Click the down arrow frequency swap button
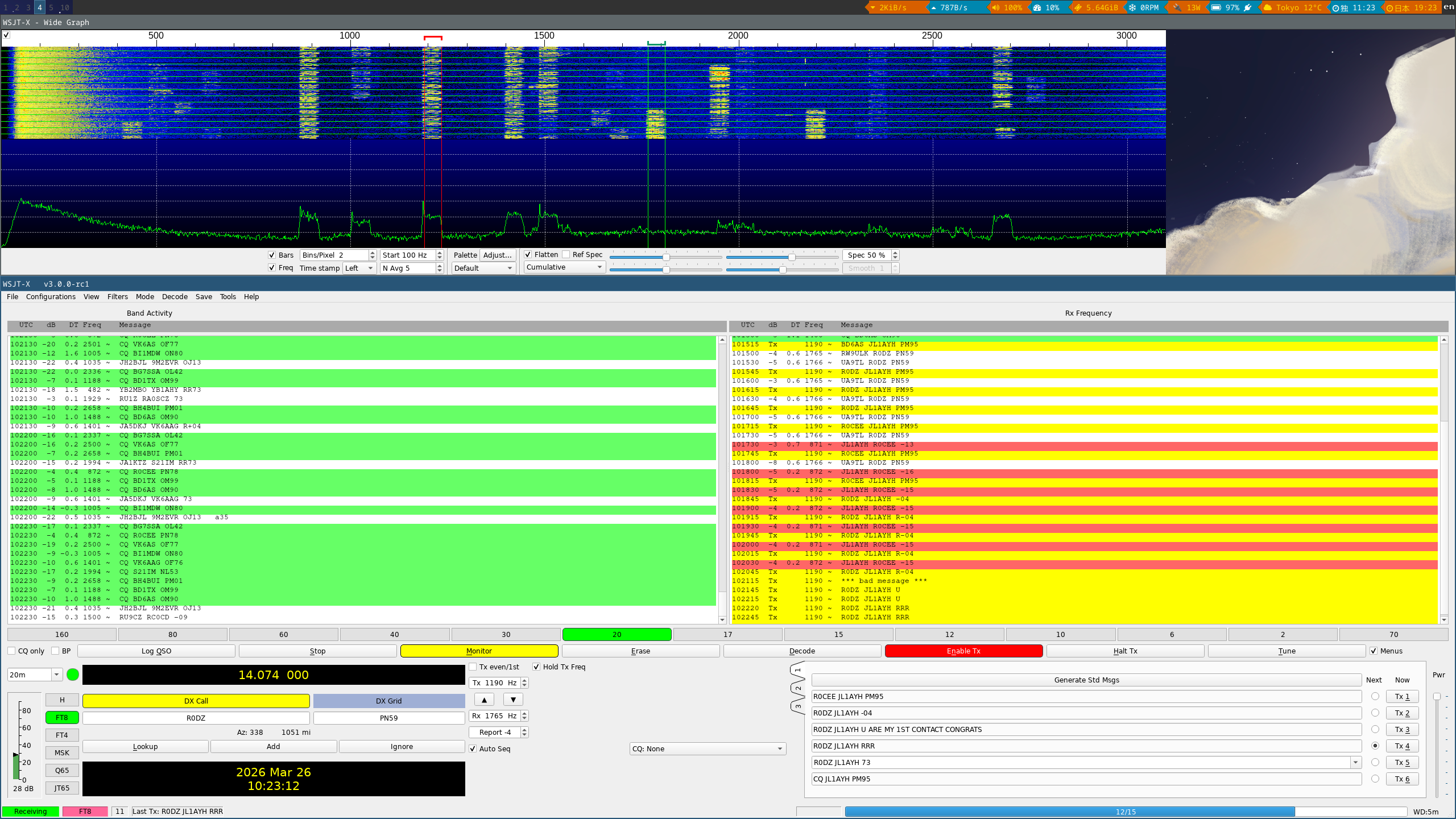 (x=513, y=700)
